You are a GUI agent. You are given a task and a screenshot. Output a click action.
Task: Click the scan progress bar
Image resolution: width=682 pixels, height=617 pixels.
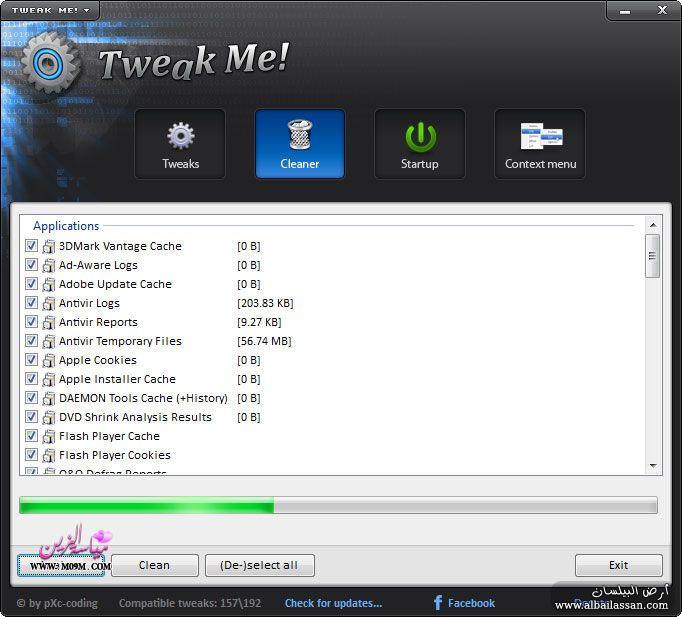(x=338, y=505)
